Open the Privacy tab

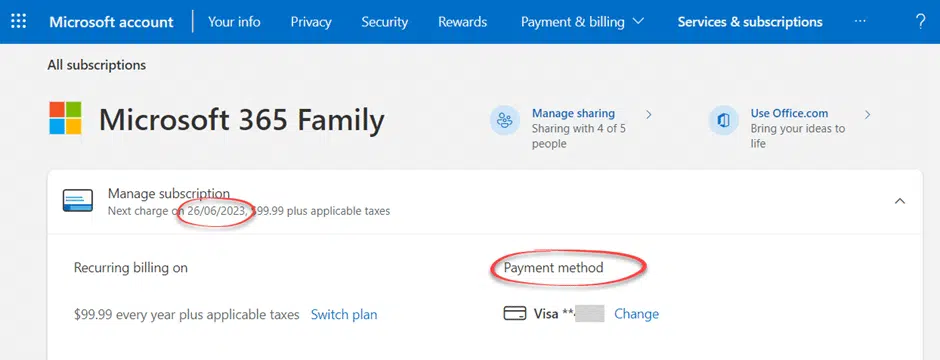click(311, 22)
